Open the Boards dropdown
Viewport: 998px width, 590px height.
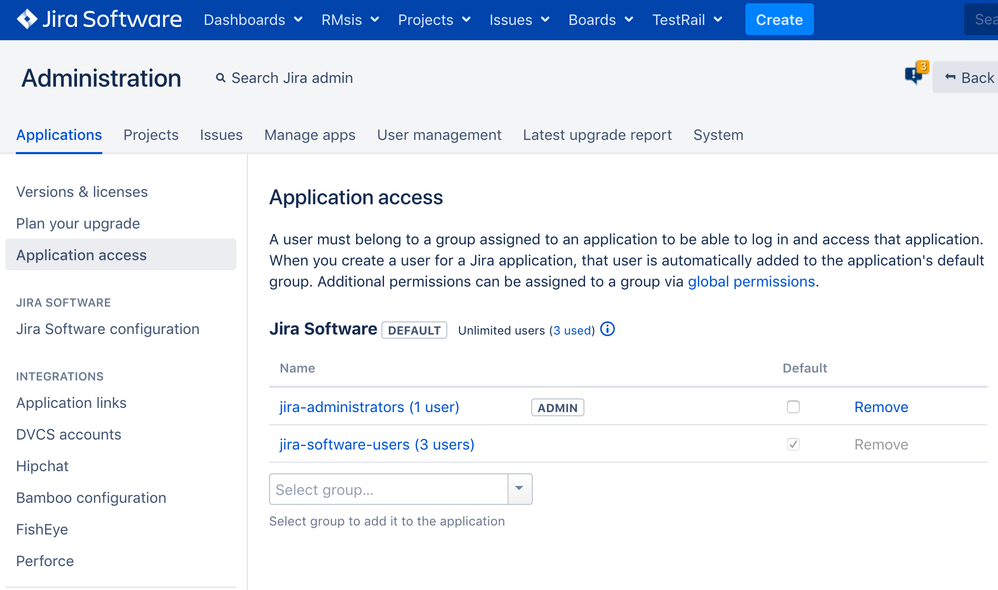click(601, 20)
